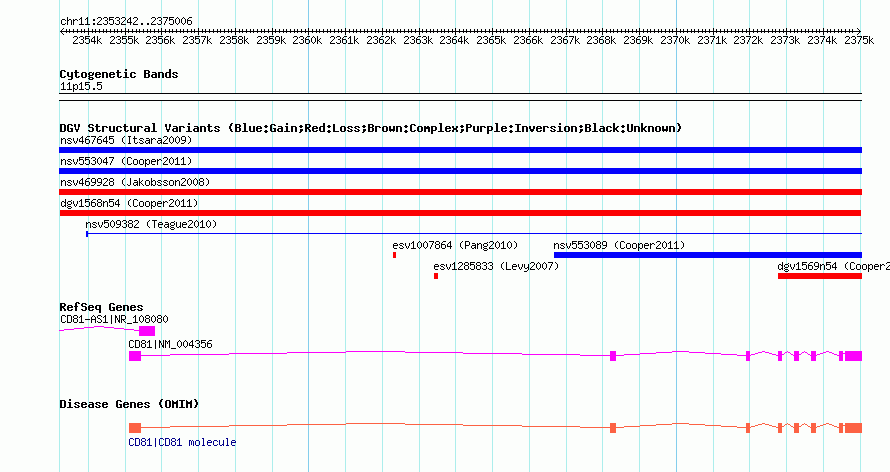Select the red loss bar under dgv1569n54
This screenshot has height=472, width=890.
click(x=820, y=276)
